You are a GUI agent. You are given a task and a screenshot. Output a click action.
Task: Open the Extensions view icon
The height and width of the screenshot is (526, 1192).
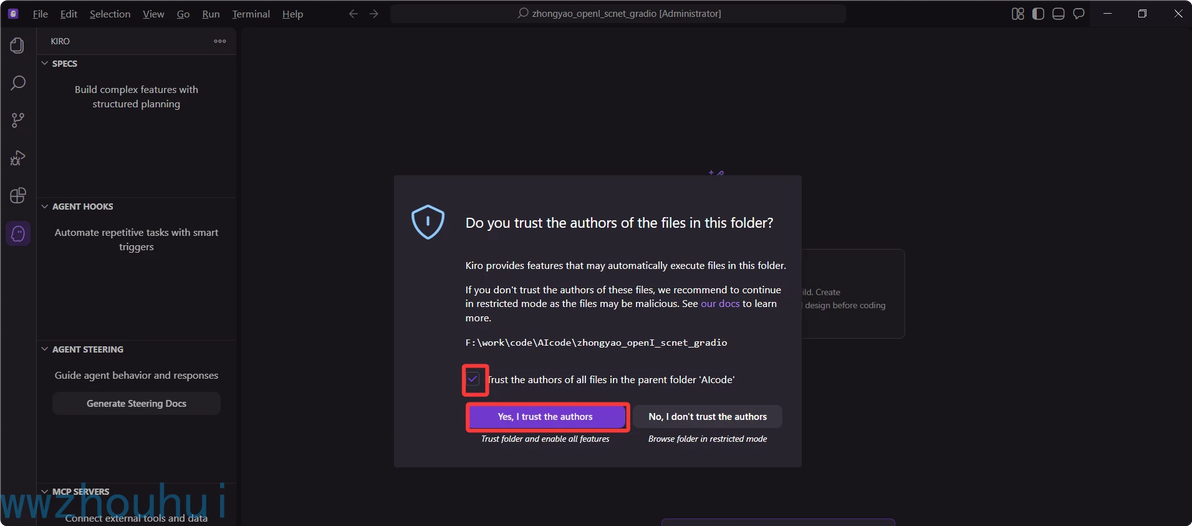(17, 196)
